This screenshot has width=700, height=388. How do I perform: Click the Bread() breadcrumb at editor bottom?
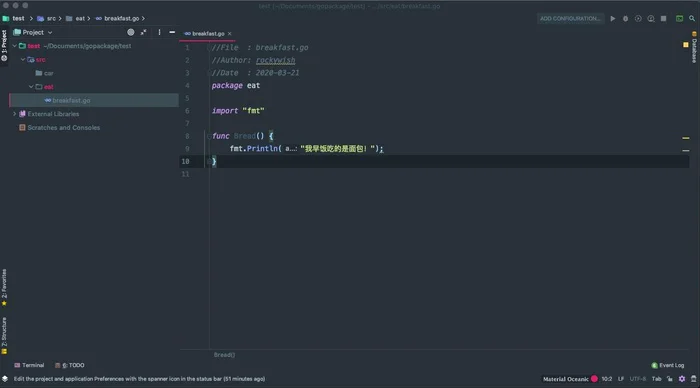point(224,355)
